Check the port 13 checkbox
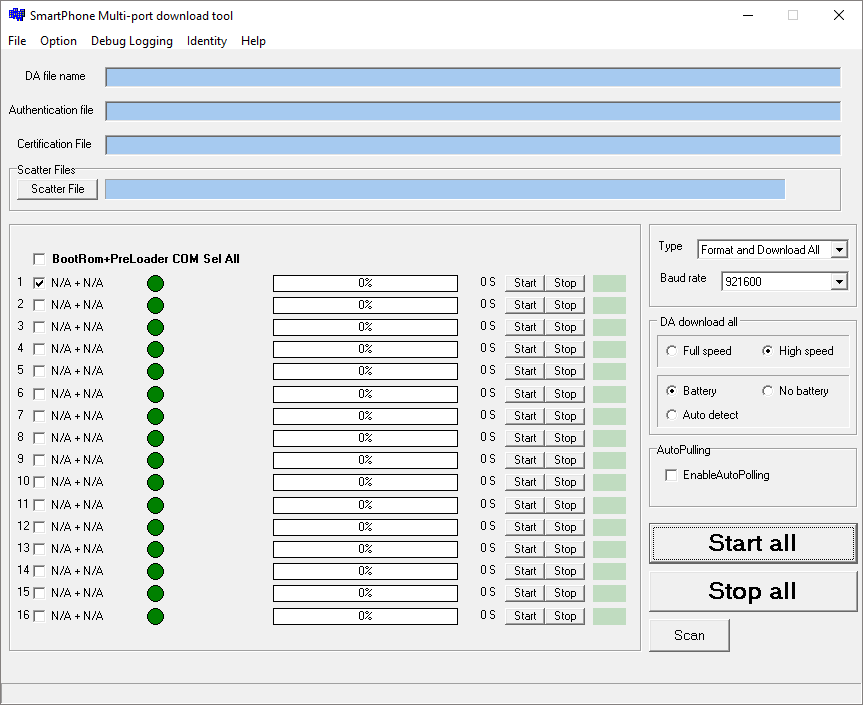Viewport: 863px width, 705px height. (39, 549)
